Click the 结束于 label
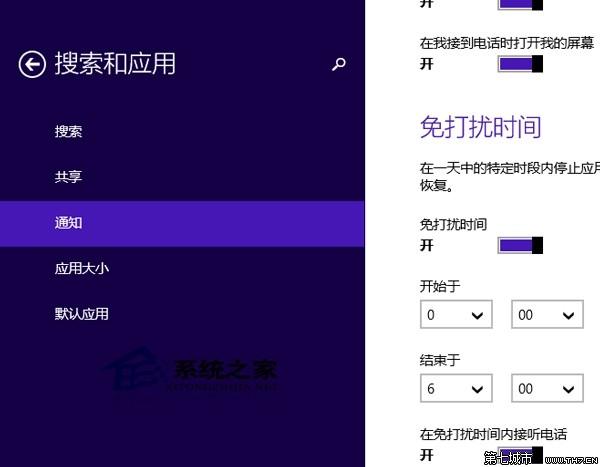This screenshot has height=467, width=600. pos(440,360)
